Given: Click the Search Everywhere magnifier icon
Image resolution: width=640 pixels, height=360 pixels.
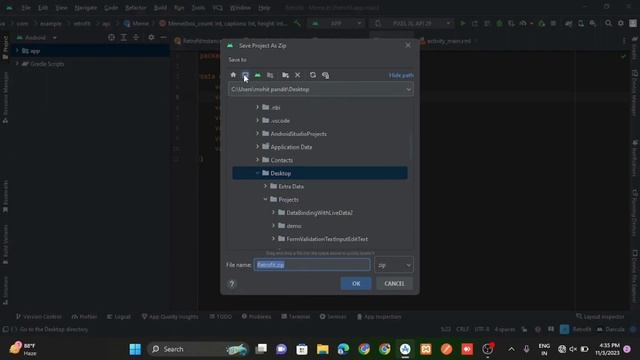Looking at the screenshot, I should tap(608, 24).
